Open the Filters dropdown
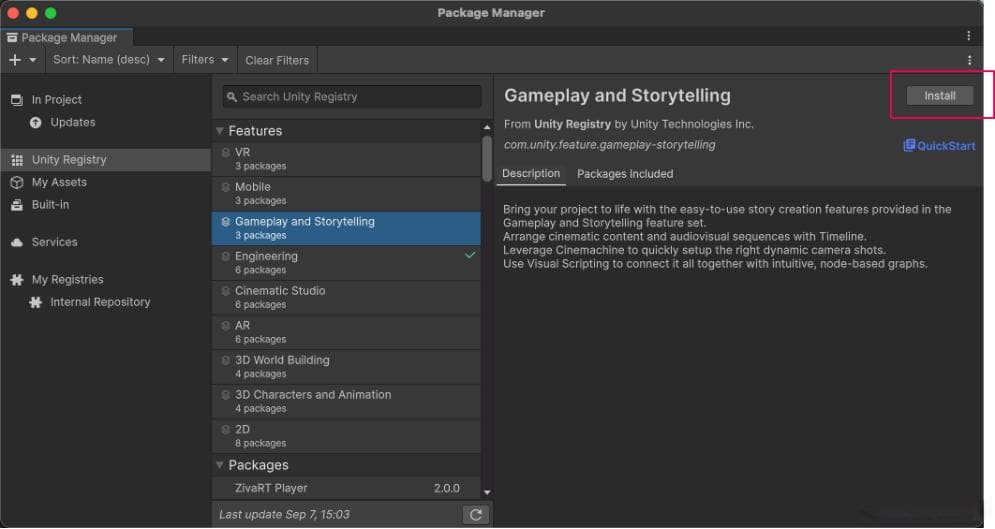 tap(204, 60)
